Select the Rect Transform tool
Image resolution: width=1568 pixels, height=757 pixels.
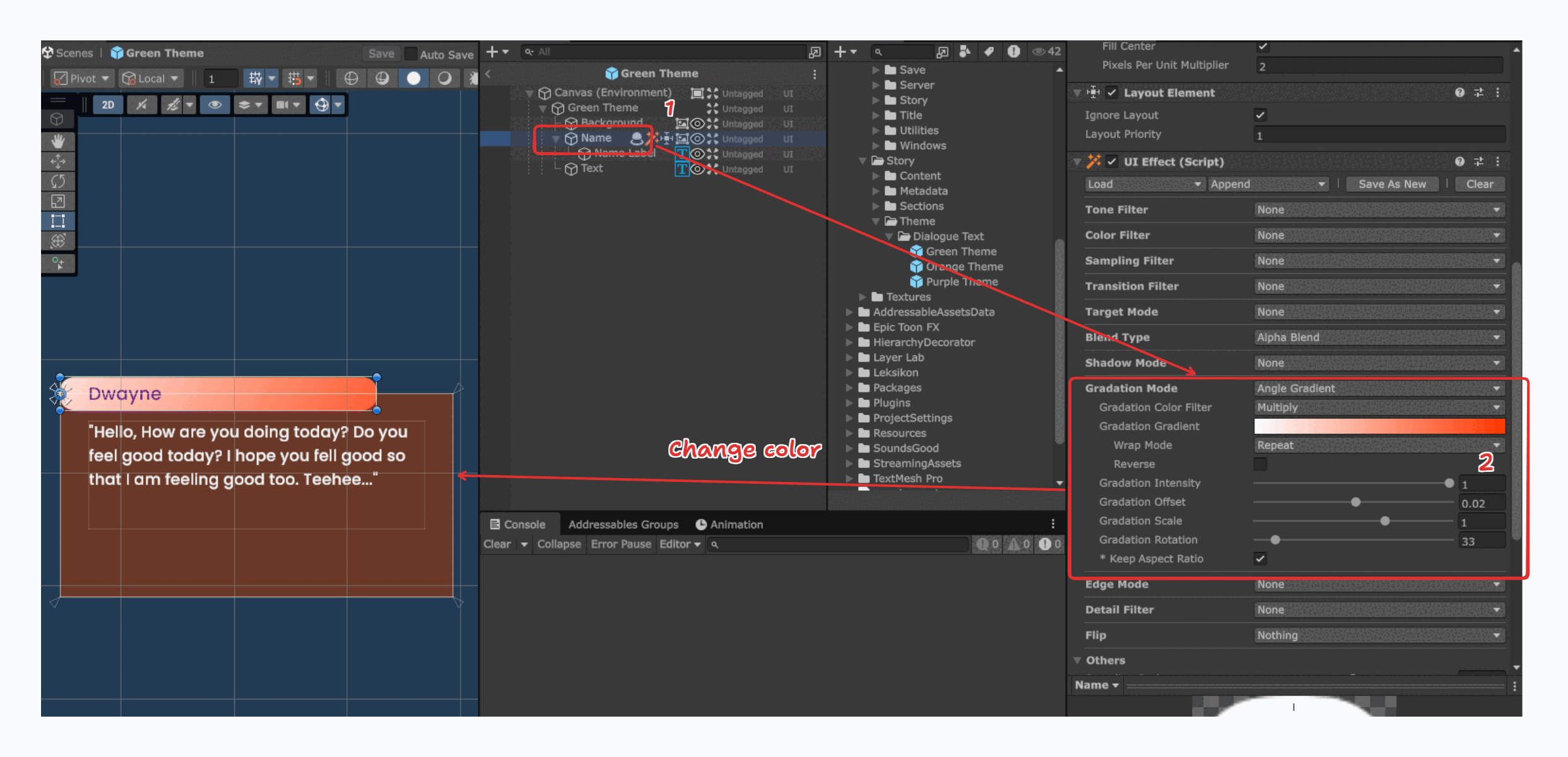tap(58, 221)
